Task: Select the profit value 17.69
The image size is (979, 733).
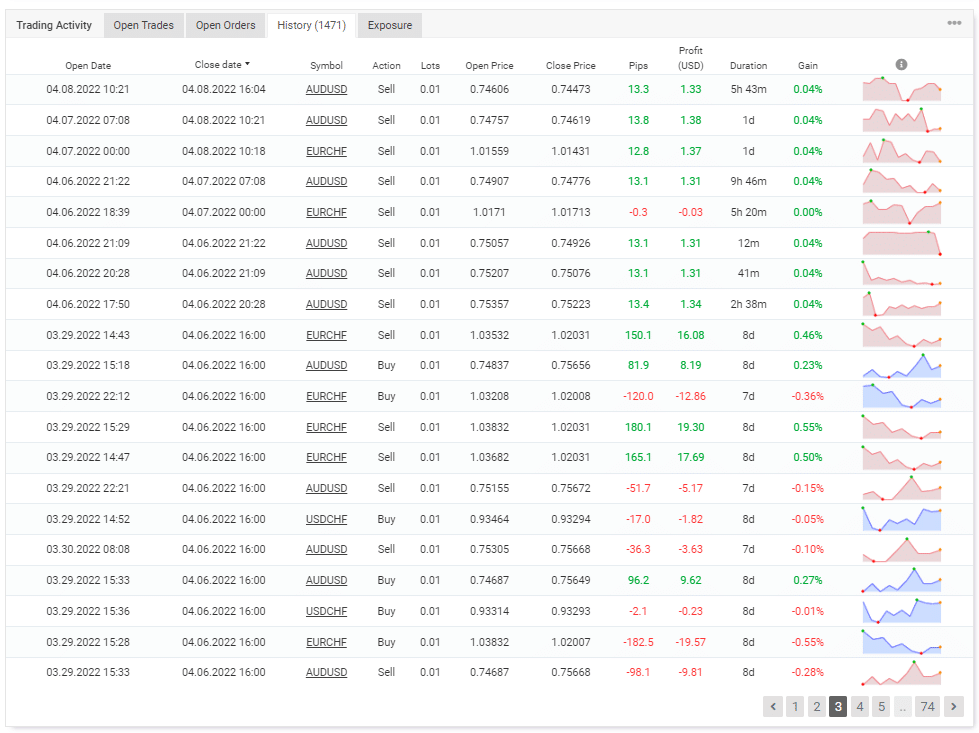Action: click(x=691, y=457)
